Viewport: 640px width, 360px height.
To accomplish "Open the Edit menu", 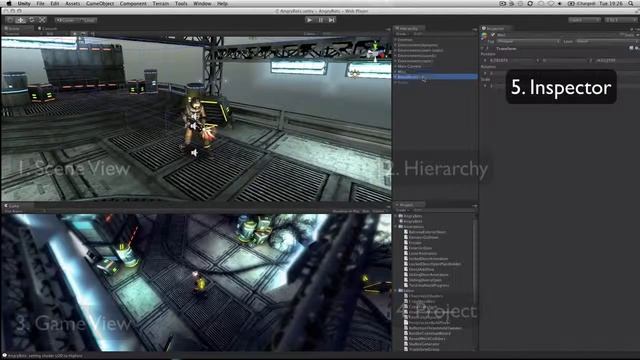I will click(55, 3).
